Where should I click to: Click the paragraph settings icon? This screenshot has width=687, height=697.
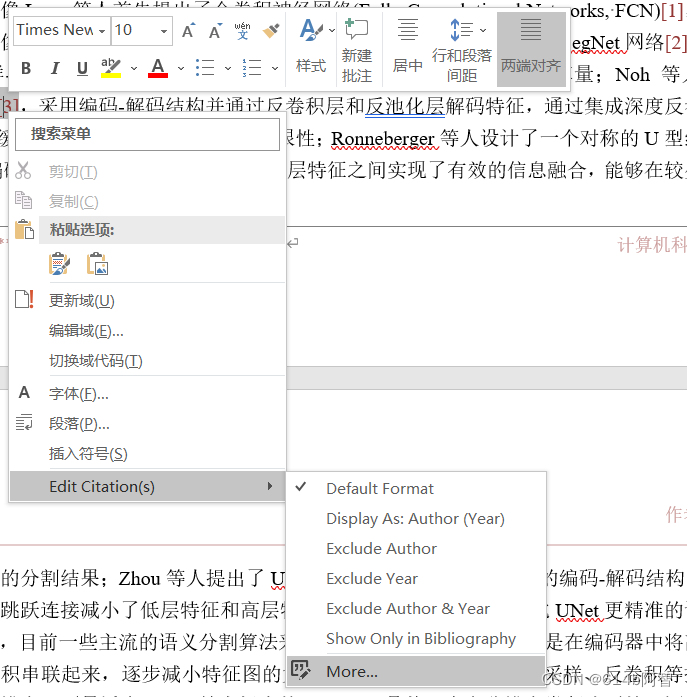24,422
